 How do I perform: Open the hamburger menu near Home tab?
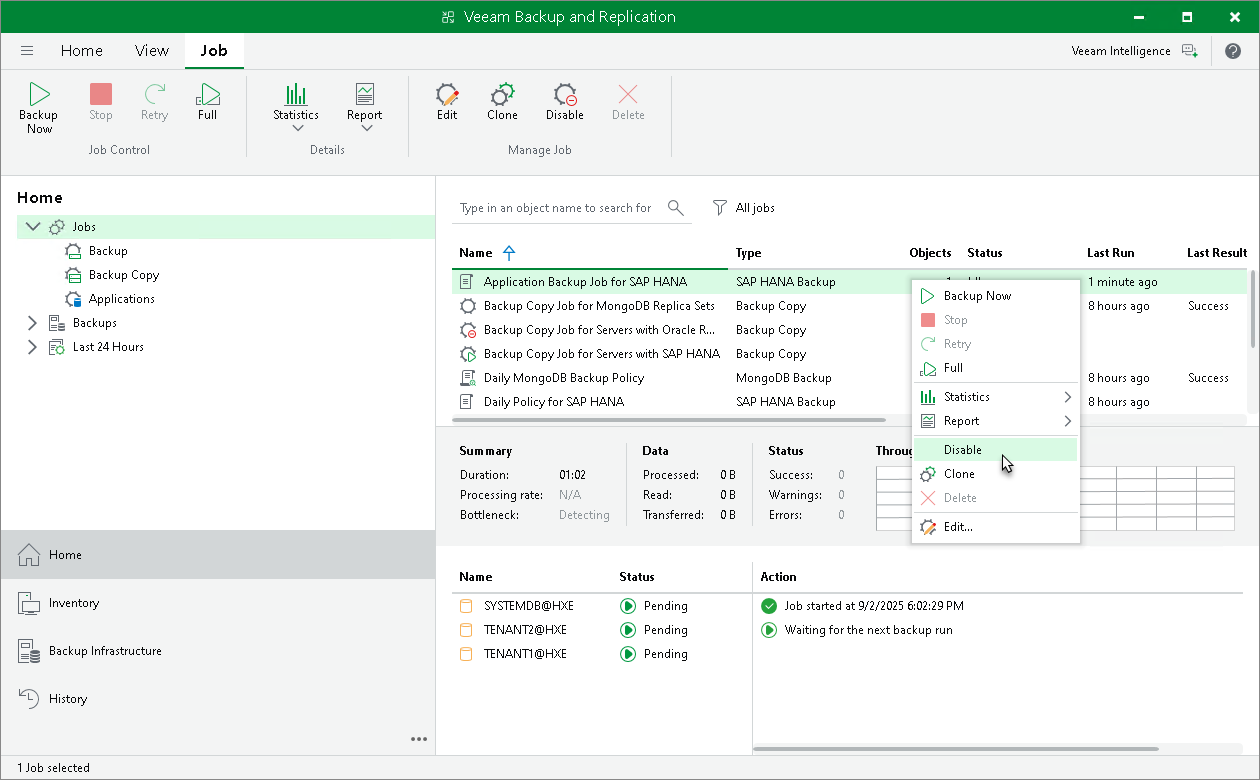(x=27, y=50)
